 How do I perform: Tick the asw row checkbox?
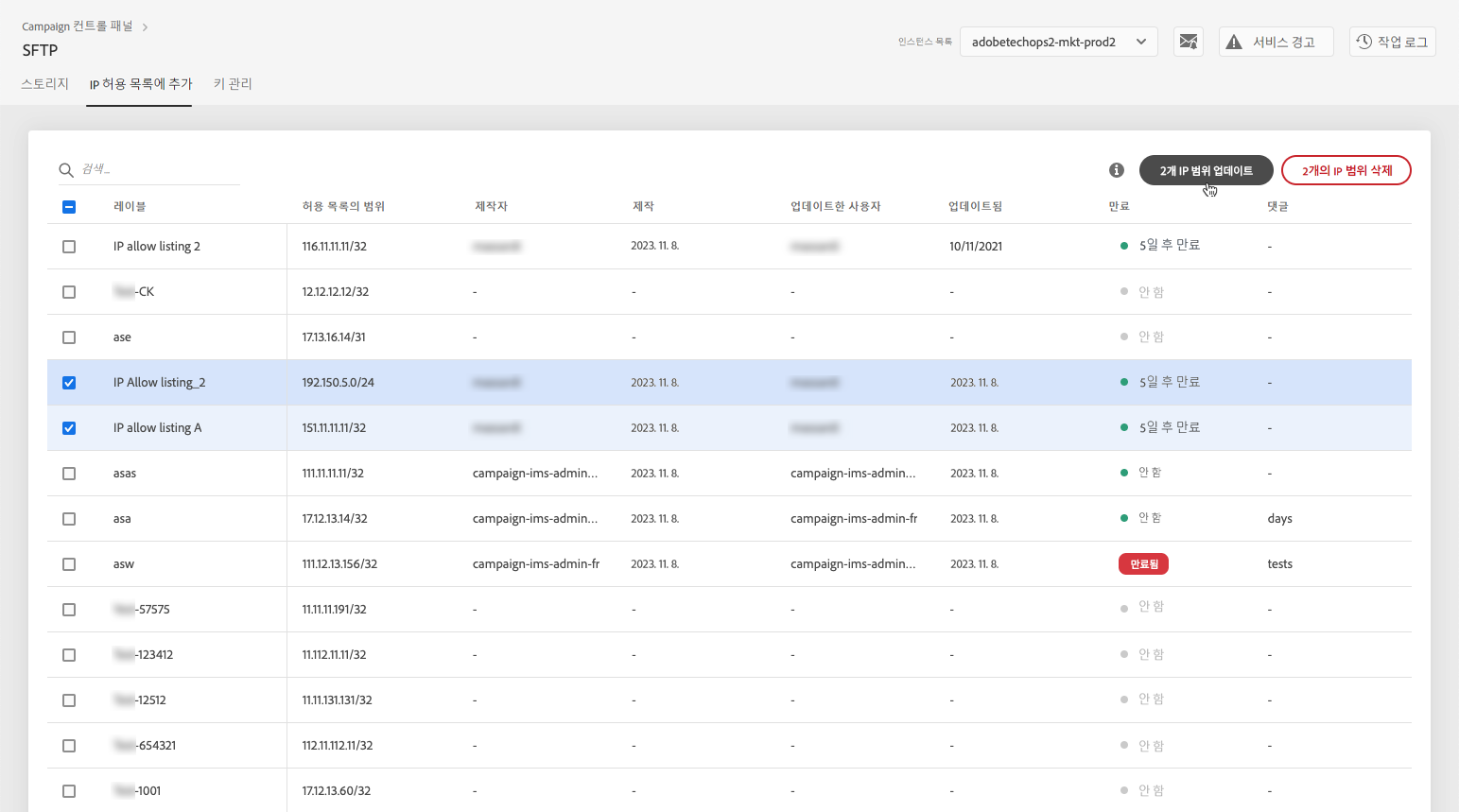click(69, 564)
